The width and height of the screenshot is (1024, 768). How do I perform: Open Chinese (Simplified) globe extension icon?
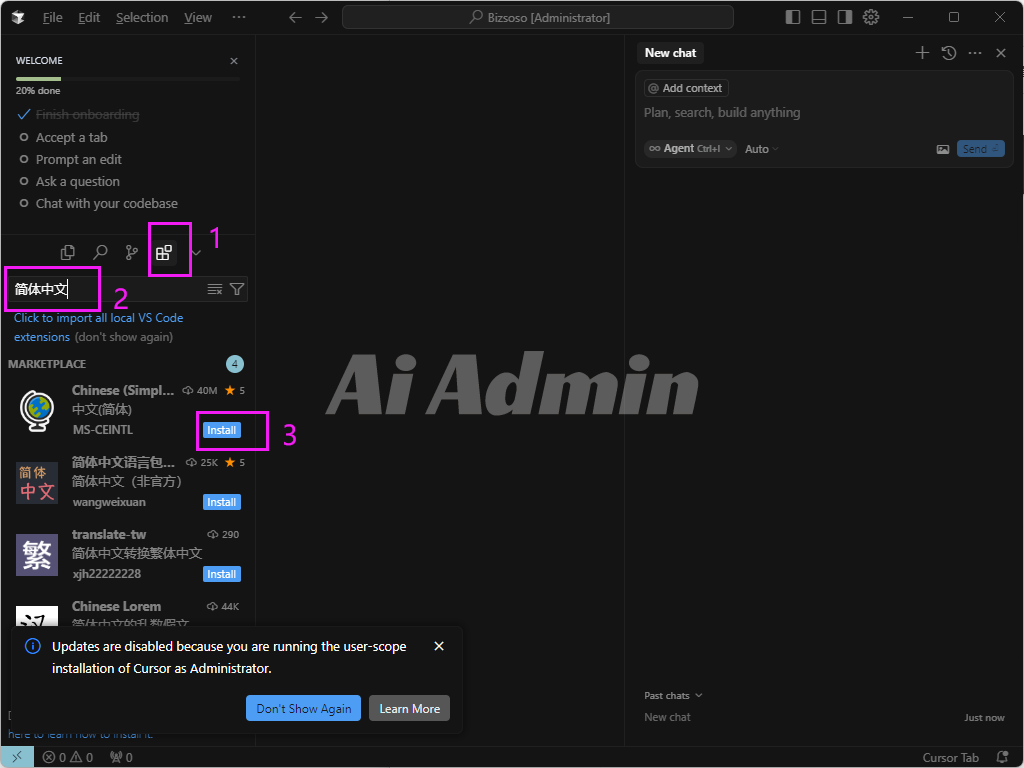click(x=37, y=411)
